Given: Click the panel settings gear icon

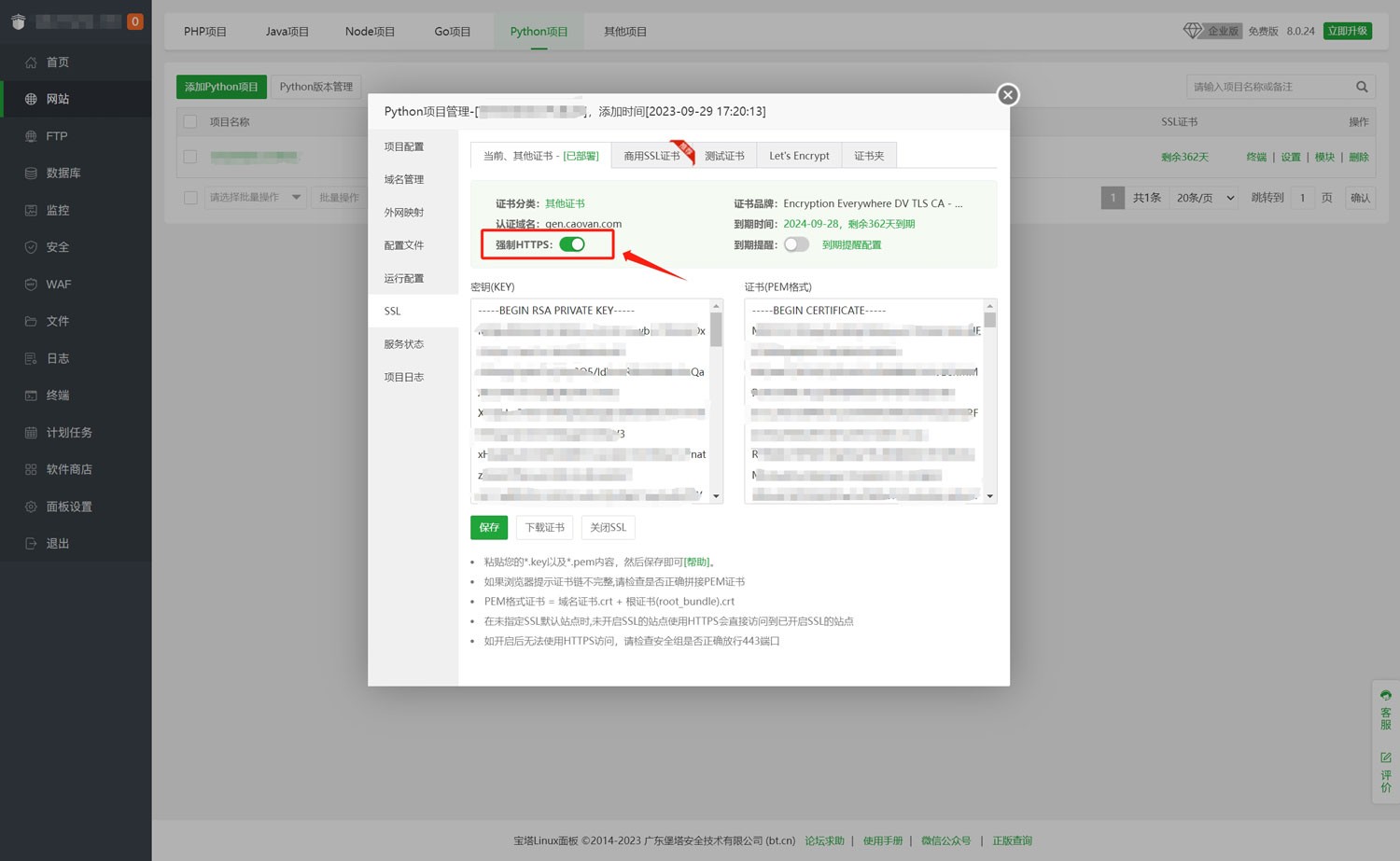Looking at the screenshot, I should pyautogui.click(x=31, y=507).
